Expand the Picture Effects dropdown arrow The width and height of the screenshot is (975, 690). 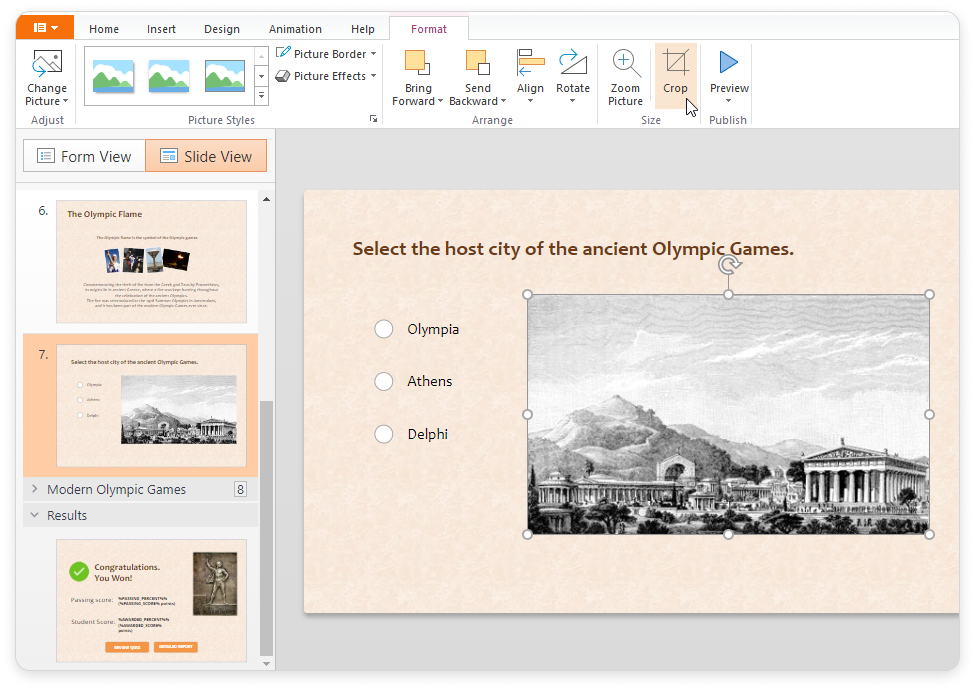373,76
